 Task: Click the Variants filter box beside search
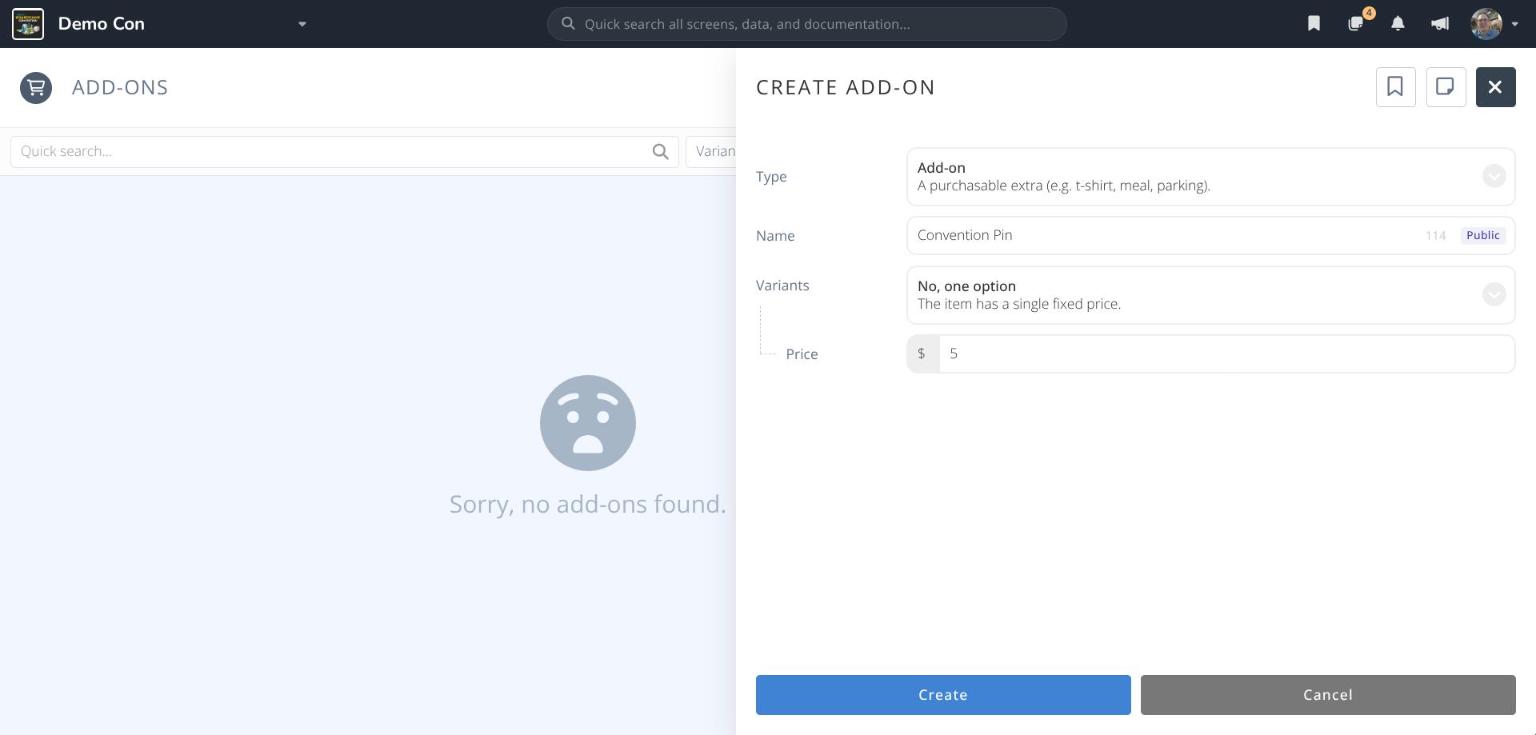(711, 151)
